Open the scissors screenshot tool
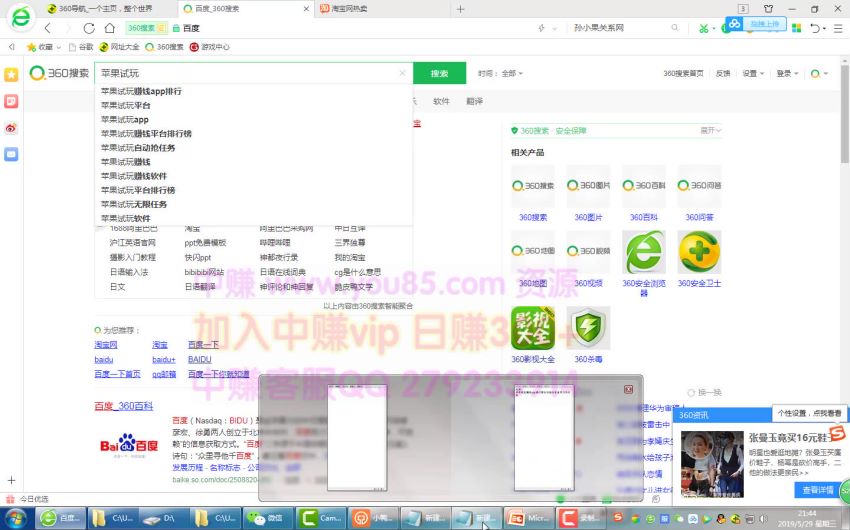 click(704, 28)
